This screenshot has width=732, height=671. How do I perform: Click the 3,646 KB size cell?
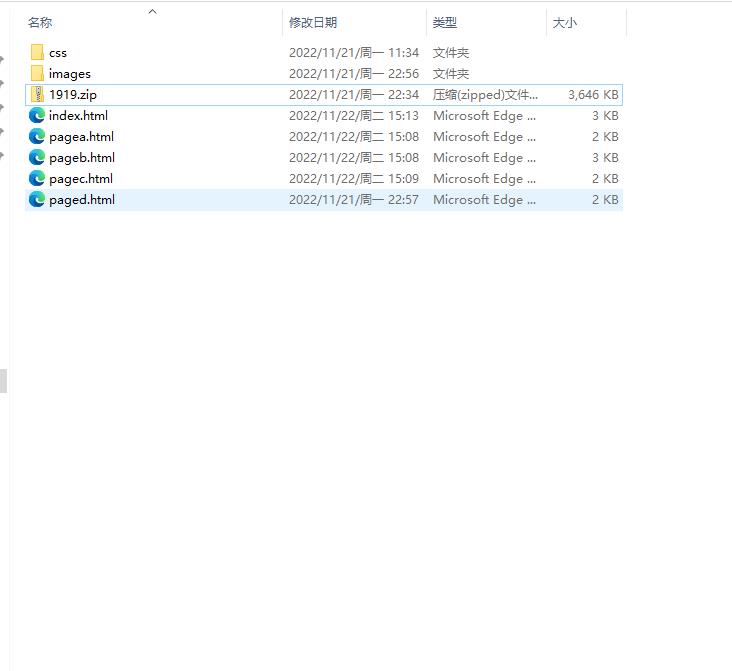pyautogui.click(x=593, y=95)
